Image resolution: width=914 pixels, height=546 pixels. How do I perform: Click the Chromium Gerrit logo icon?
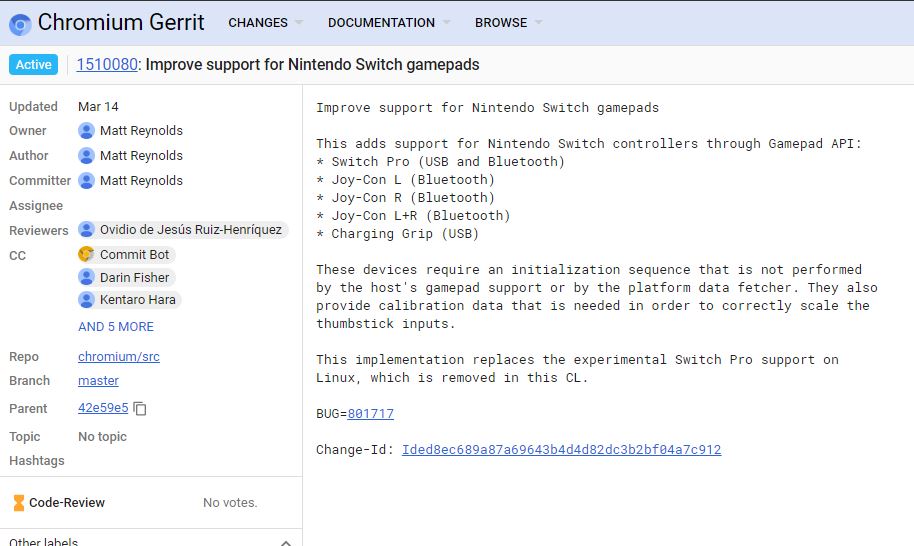20,23
